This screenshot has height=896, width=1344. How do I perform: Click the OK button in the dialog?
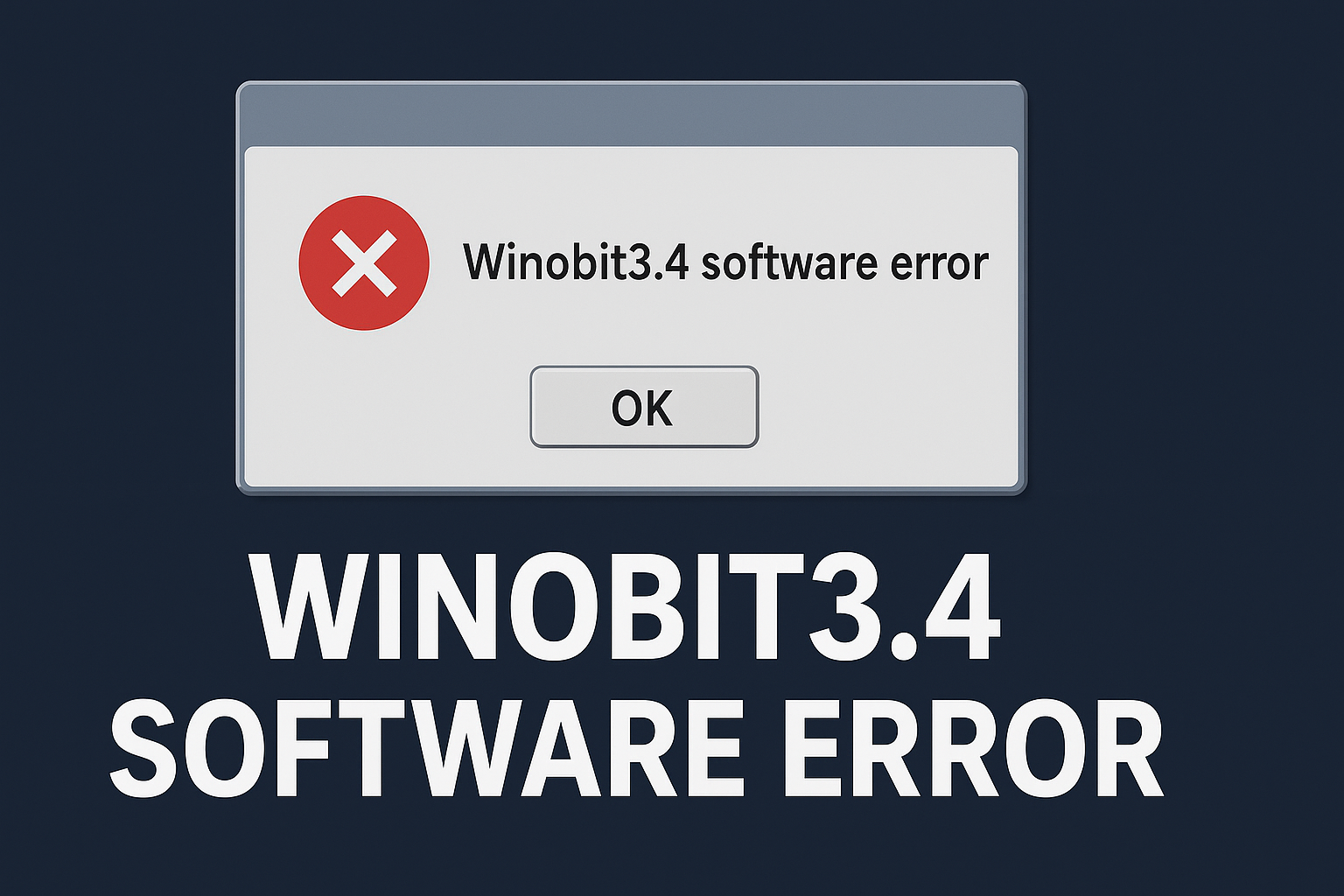point(644,407)
